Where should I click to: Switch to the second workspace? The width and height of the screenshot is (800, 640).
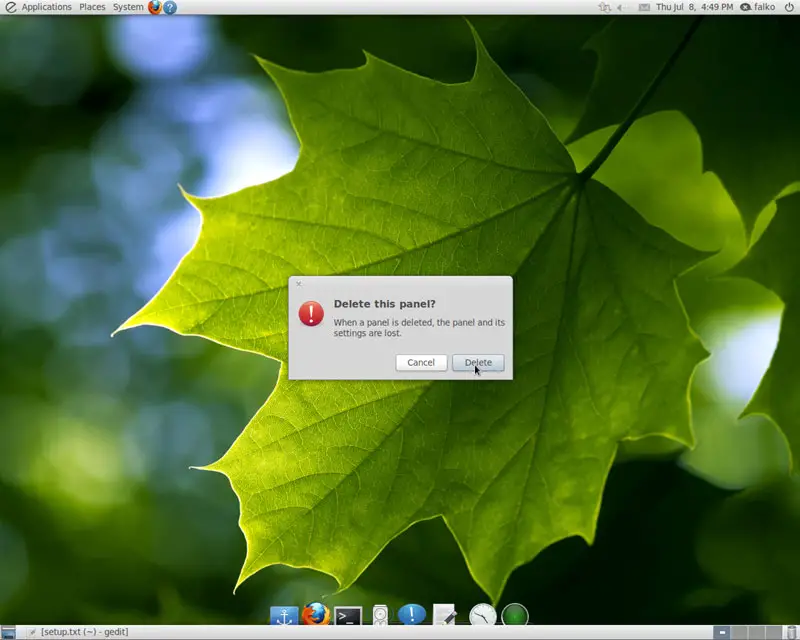pyautogui.click(x=739, y=632)
